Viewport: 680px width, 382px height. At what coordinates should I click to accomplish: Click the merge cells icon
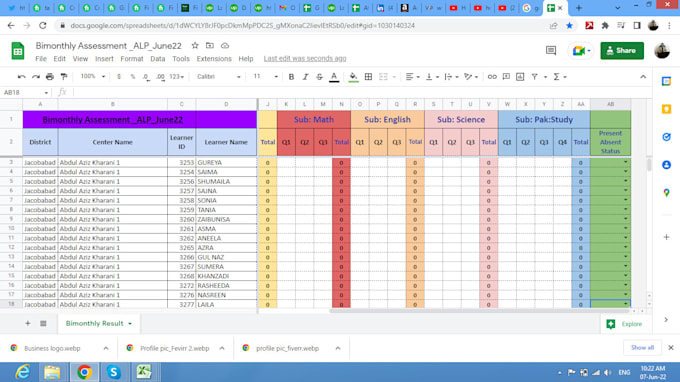(x=383, y=77)
